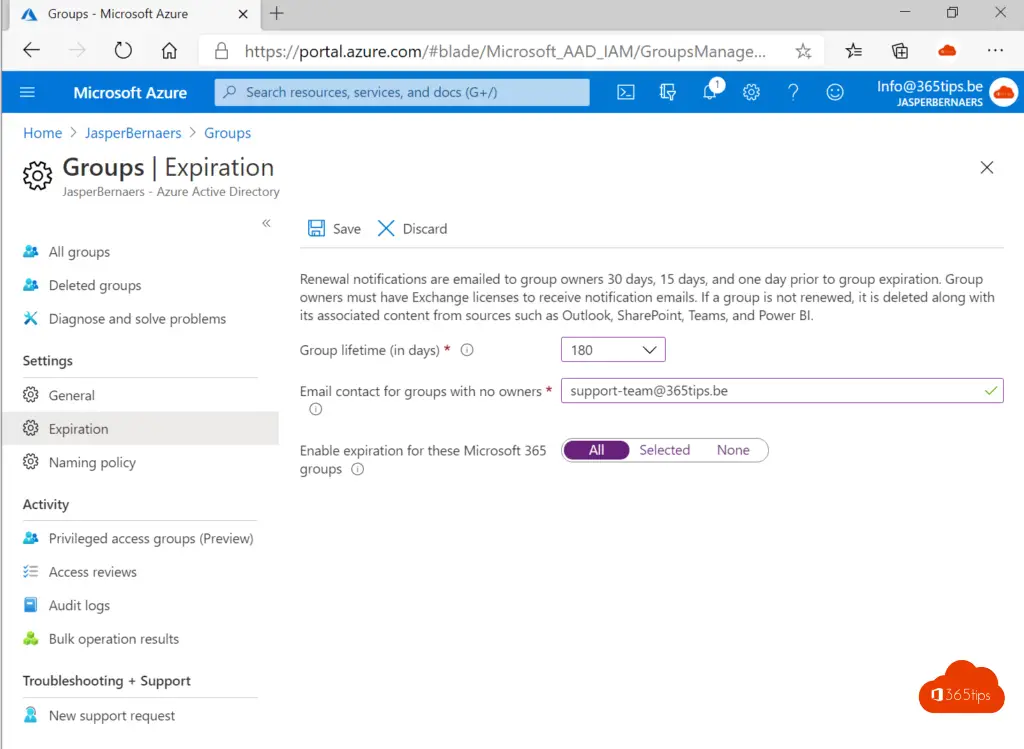Refresh the browser page

tap(123, 50)
